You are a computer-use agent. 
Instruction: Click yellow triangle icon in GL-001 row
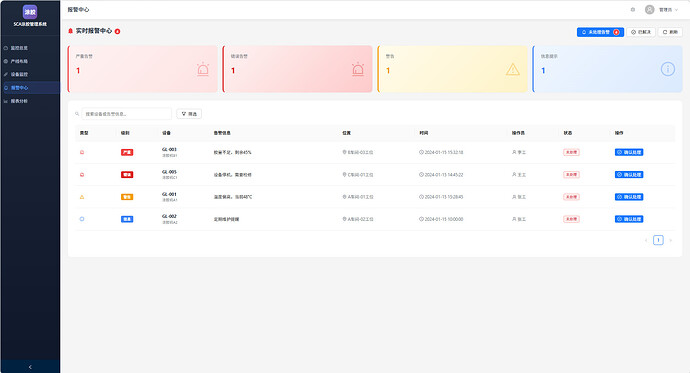(x=82, y=197)
